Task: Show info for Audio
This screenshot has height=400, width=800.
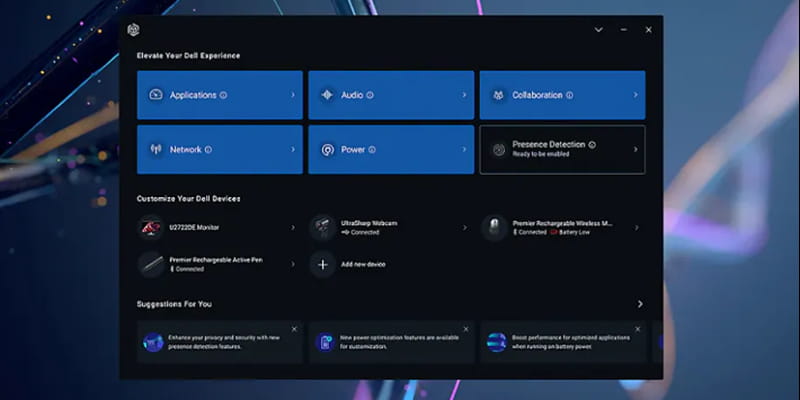Action: tap(370, 95)
